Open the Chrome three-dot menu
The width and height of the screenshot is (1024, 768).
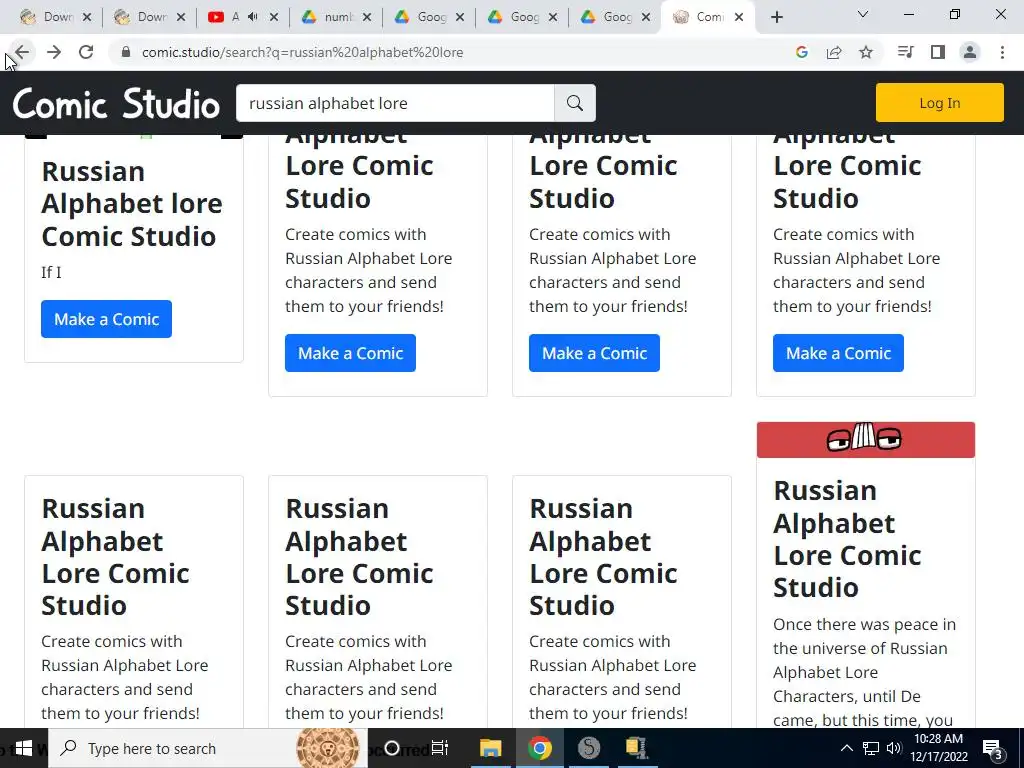[x=1002, y=52]
